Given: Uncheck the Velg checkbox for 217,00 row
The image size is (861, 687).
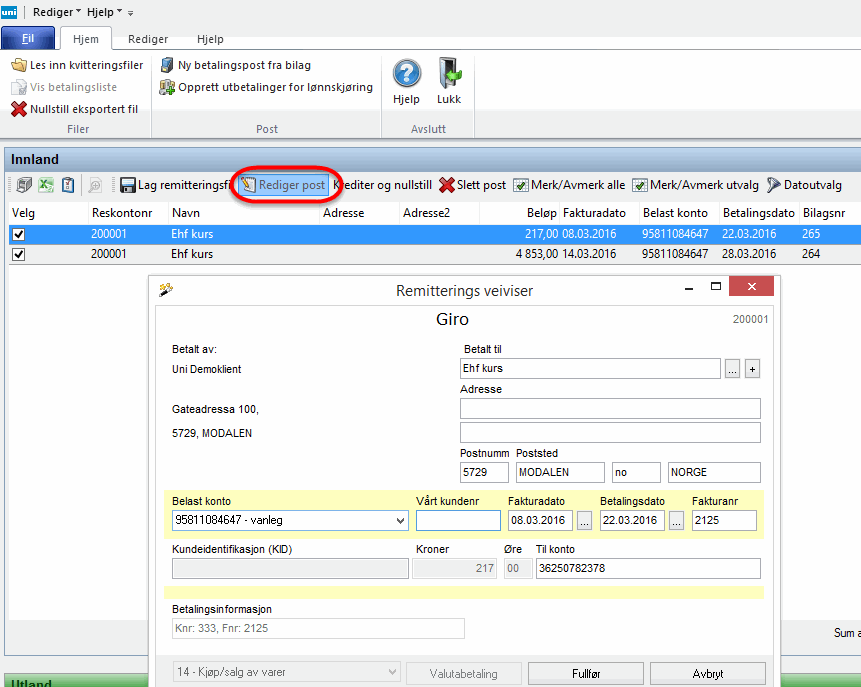Looking at the screenshot, I should [x=18, y=234].
